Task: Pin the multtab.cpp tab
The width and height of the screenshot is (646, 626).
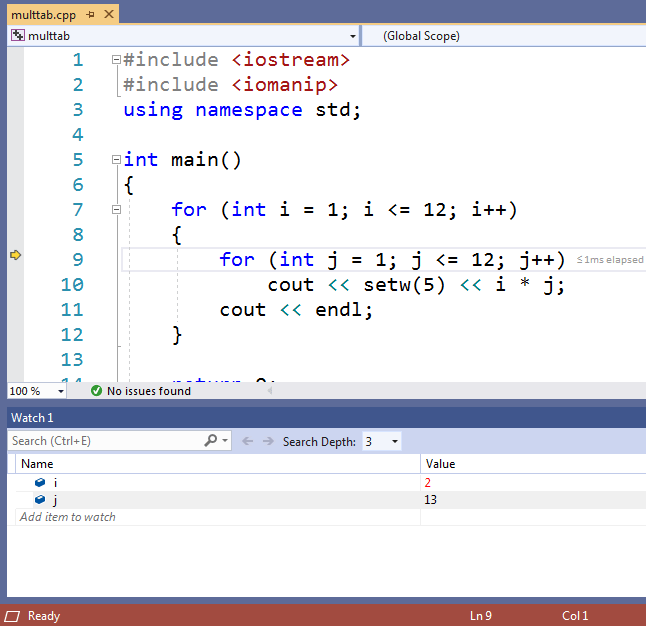Action: coord(91,15)
